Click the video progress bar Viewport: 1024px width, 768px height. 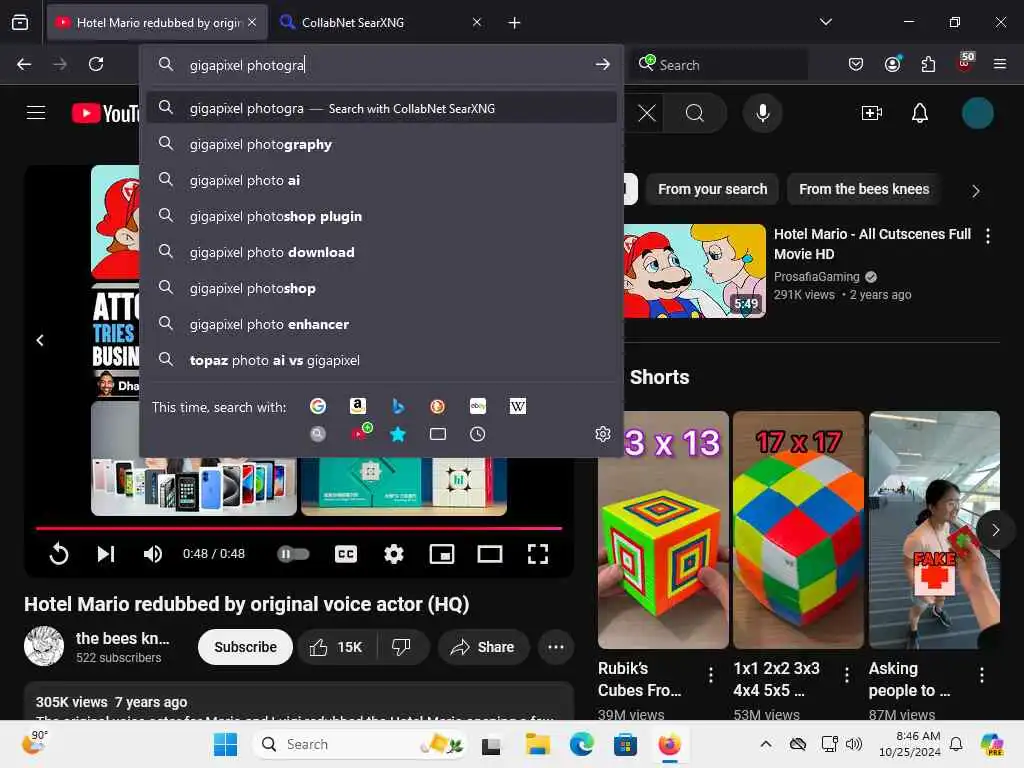pos(298,528)
